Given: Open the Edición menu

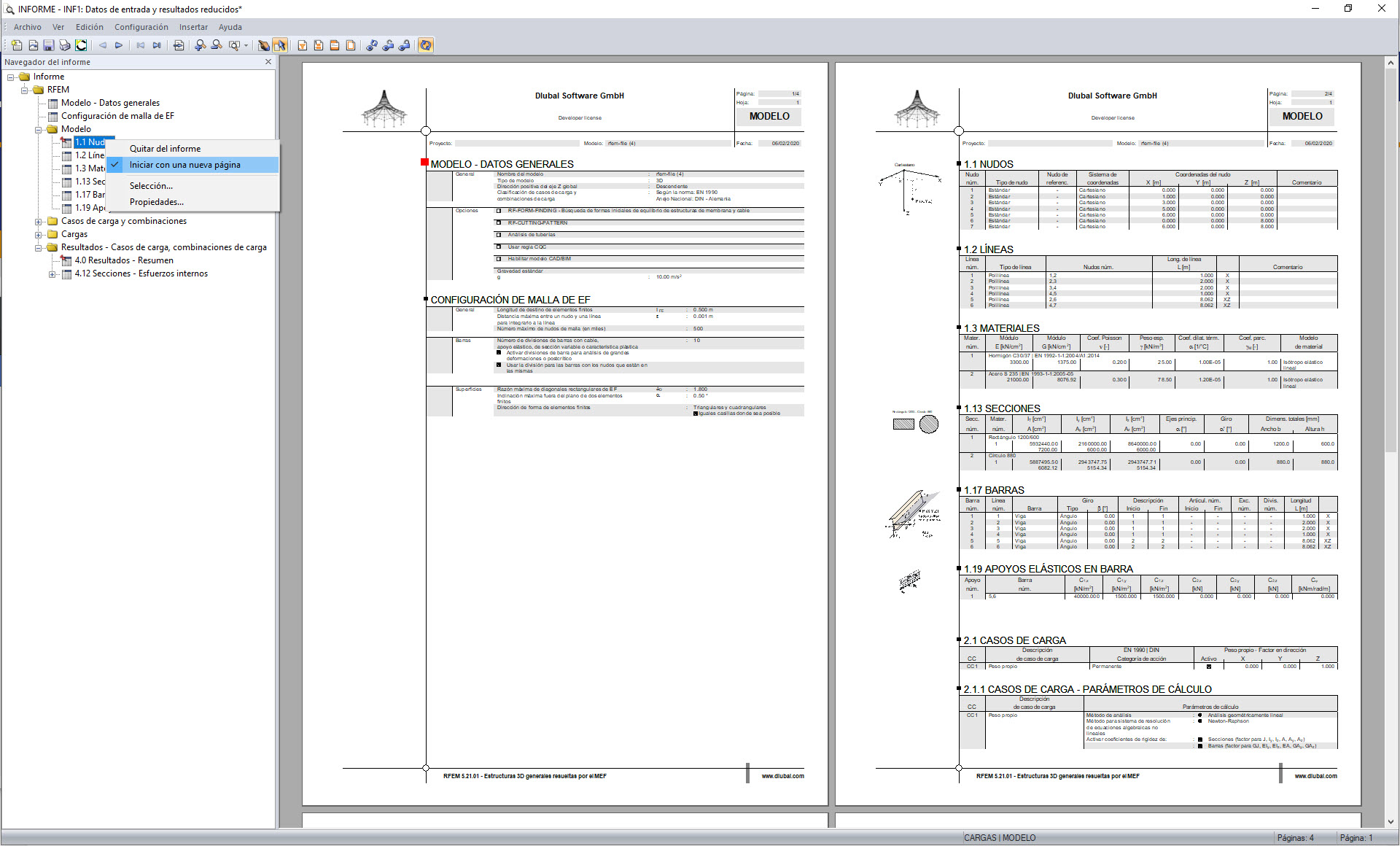Looking at the screenshot, I should point(90,27).
